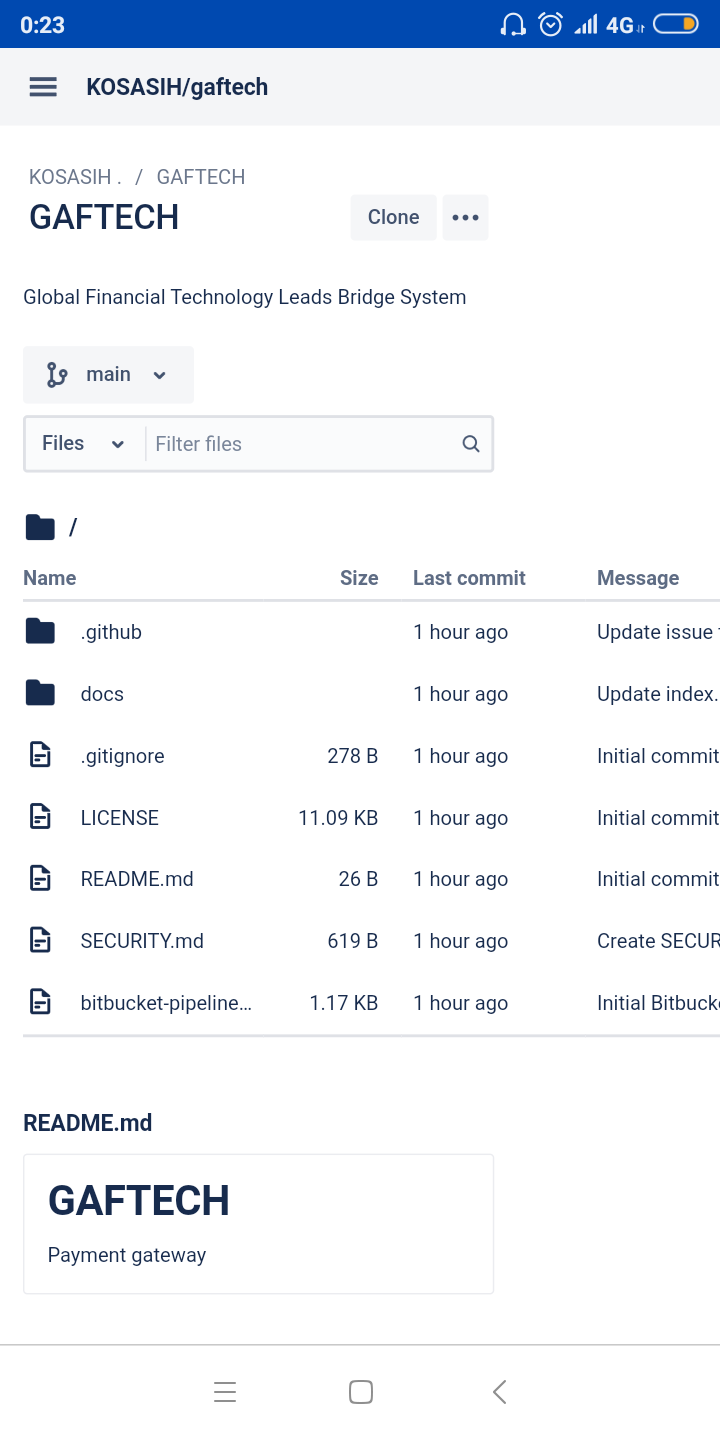Image resolution: width=720 pixels, height=1440 pixels.
Task: Open the .gitignore file link
Action: (x=122, y=756)
